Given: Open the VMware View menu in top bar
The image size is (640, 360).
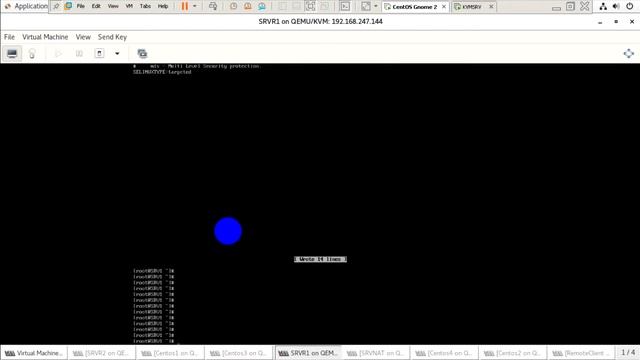Looking at the screenshot, I should pos(113,6).
